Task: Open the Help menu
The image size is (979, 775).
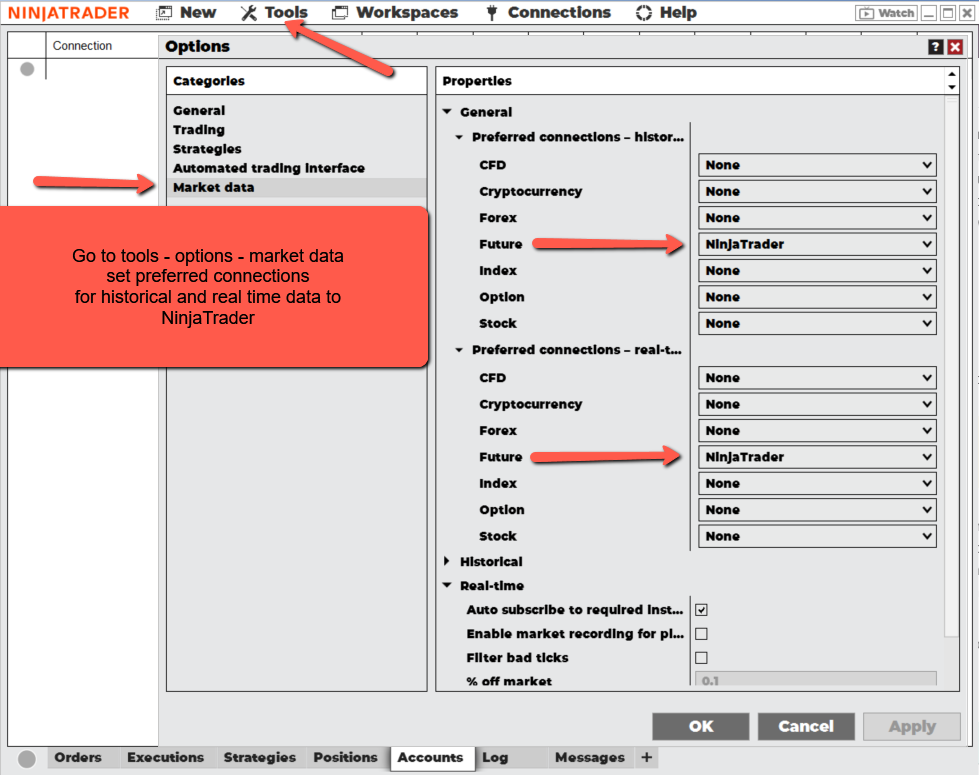Action: [x=666, y=12]
